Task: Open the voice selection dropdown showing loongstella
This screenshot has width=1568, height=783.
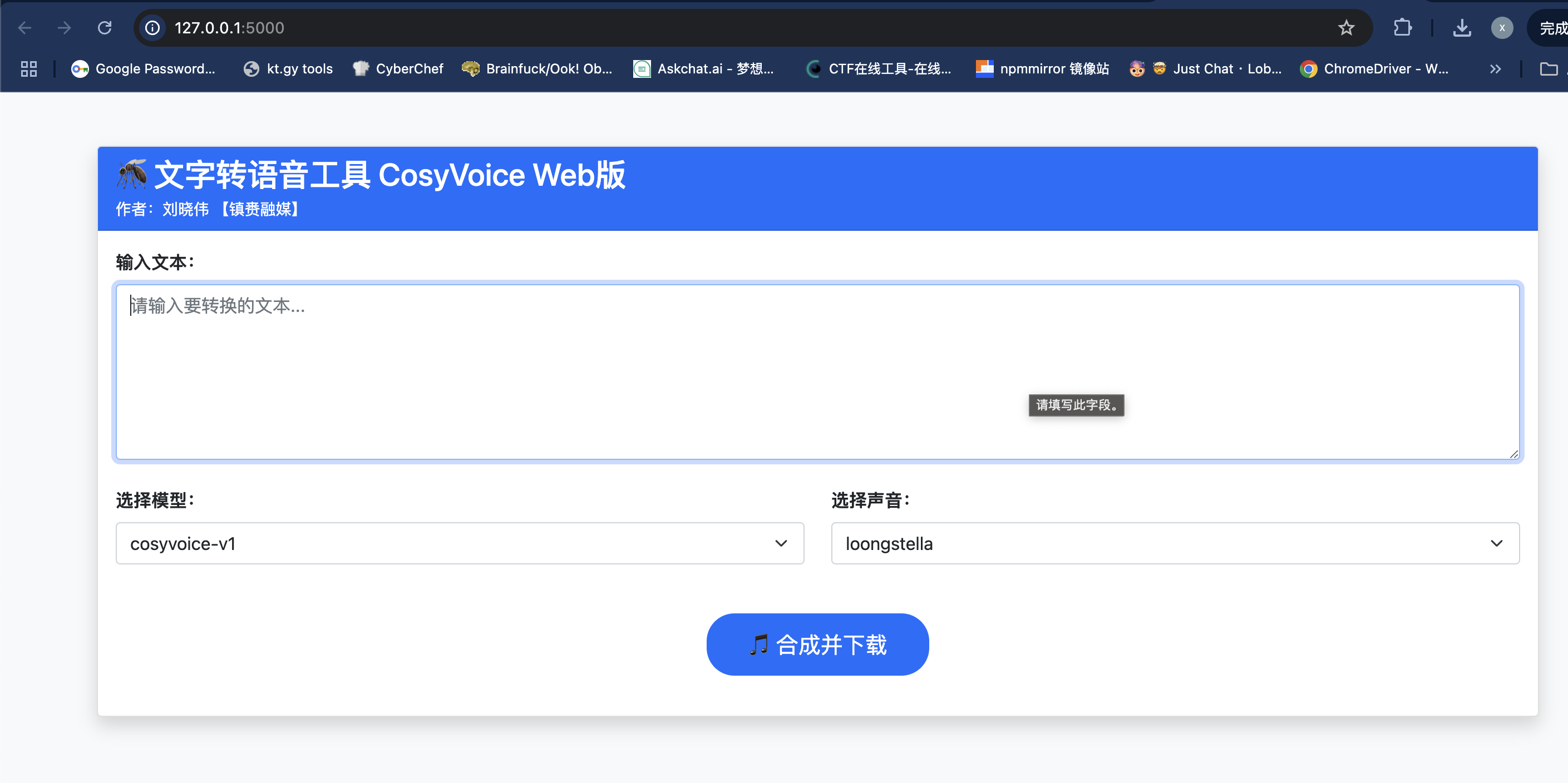Action: point(1174,543)
